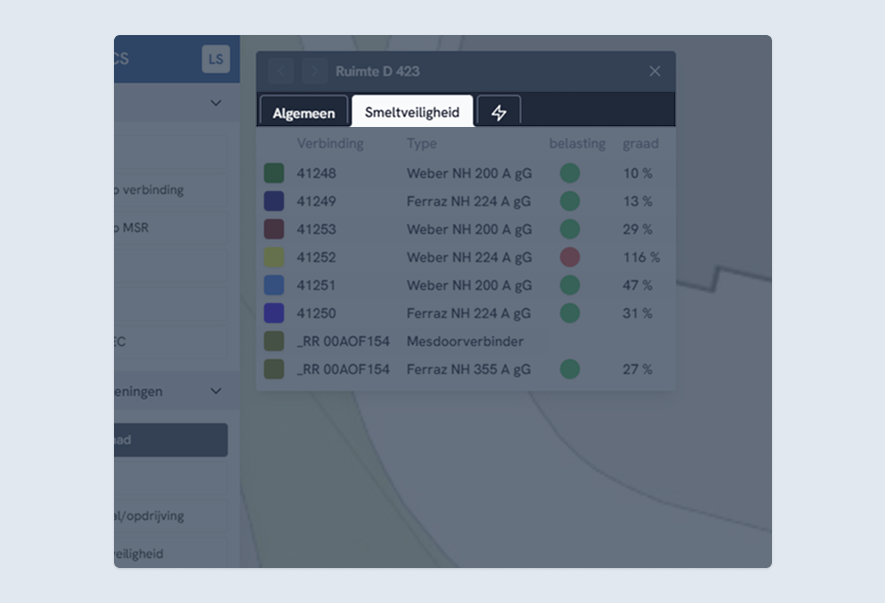Select the Smeltveiligheid tab
The height and width of the screenshot is (603, 885).
pyautogui.click(x=412, y=112)
